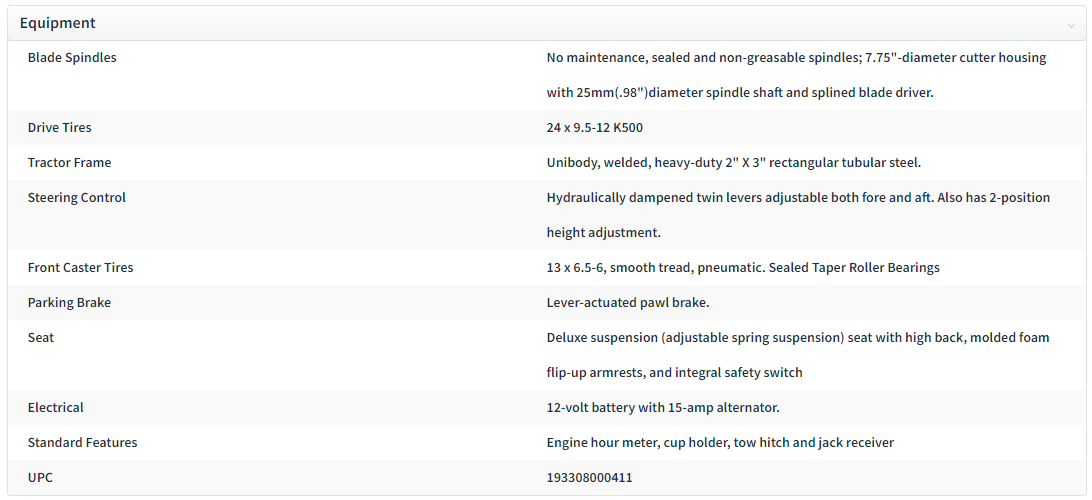Select the 12-volt battery description
The image size is (1092, 500).
click(x=663, y=407)
